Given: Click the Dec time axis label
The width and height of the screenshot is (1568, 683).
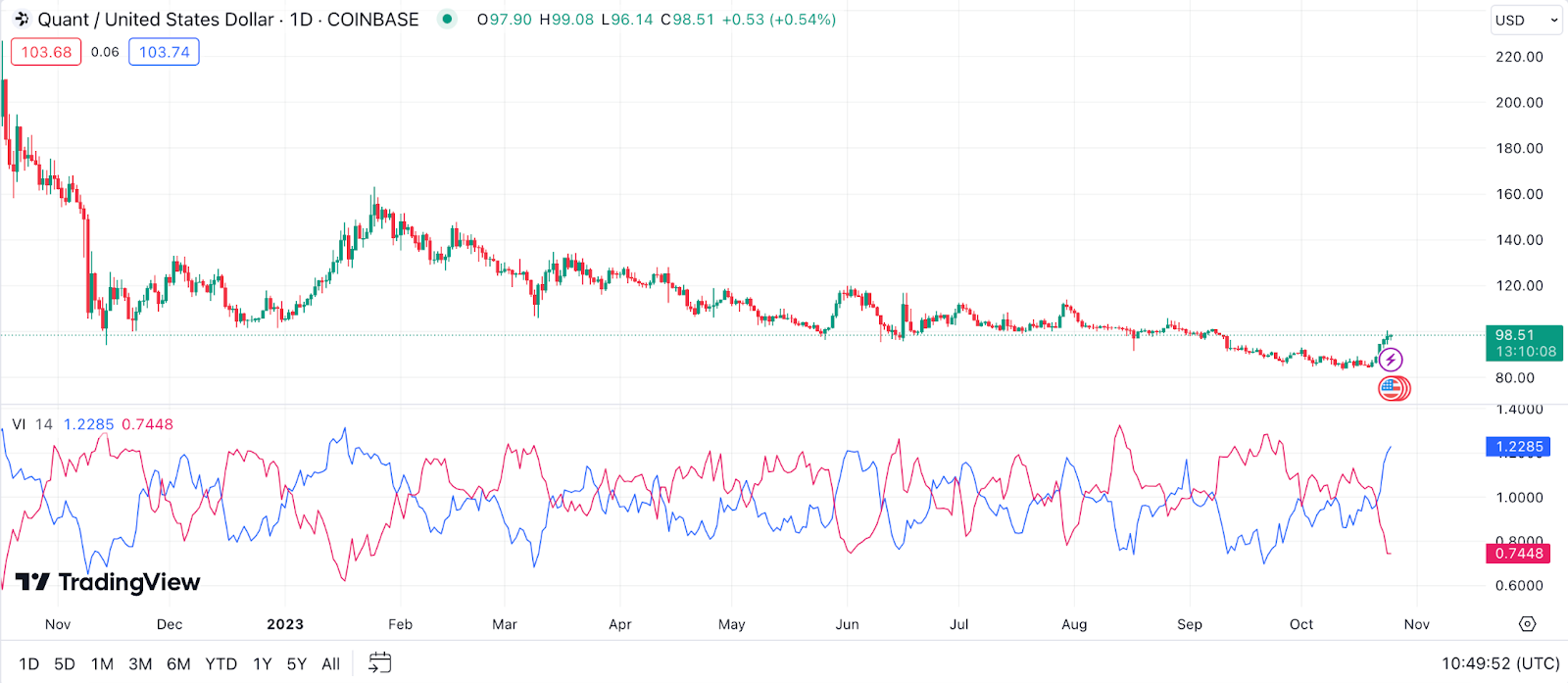Looking at the screenshot, I should pos(170,624).
